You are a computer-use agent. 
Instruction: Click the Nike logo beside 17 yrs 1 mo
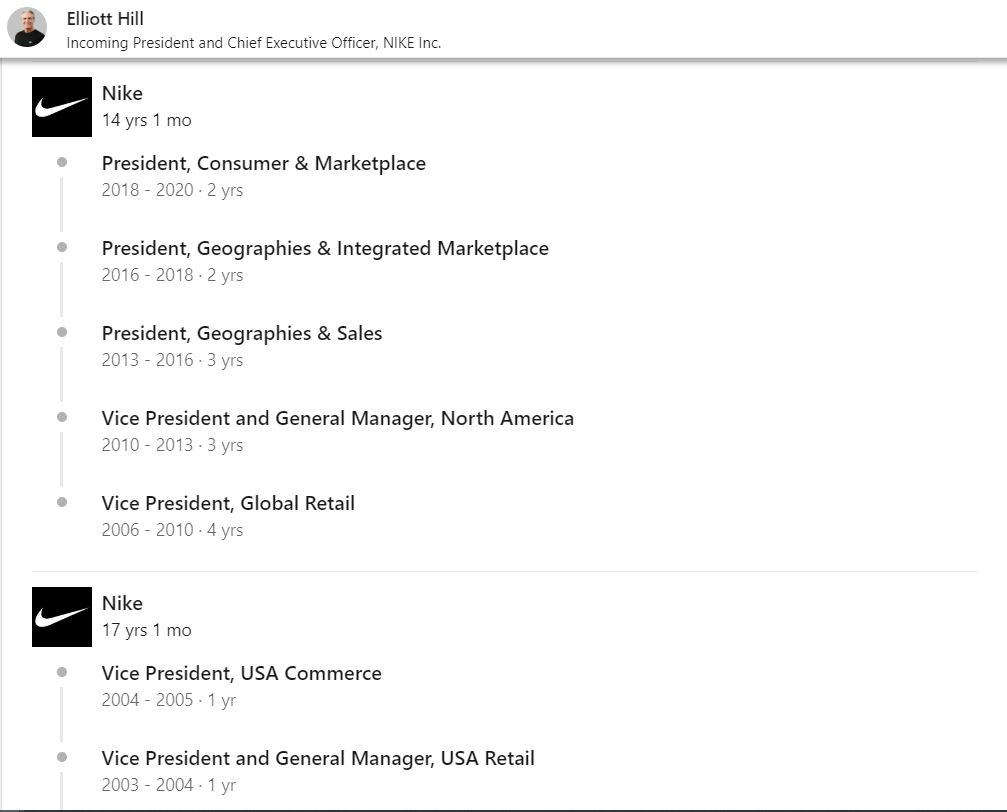(62, 617)
